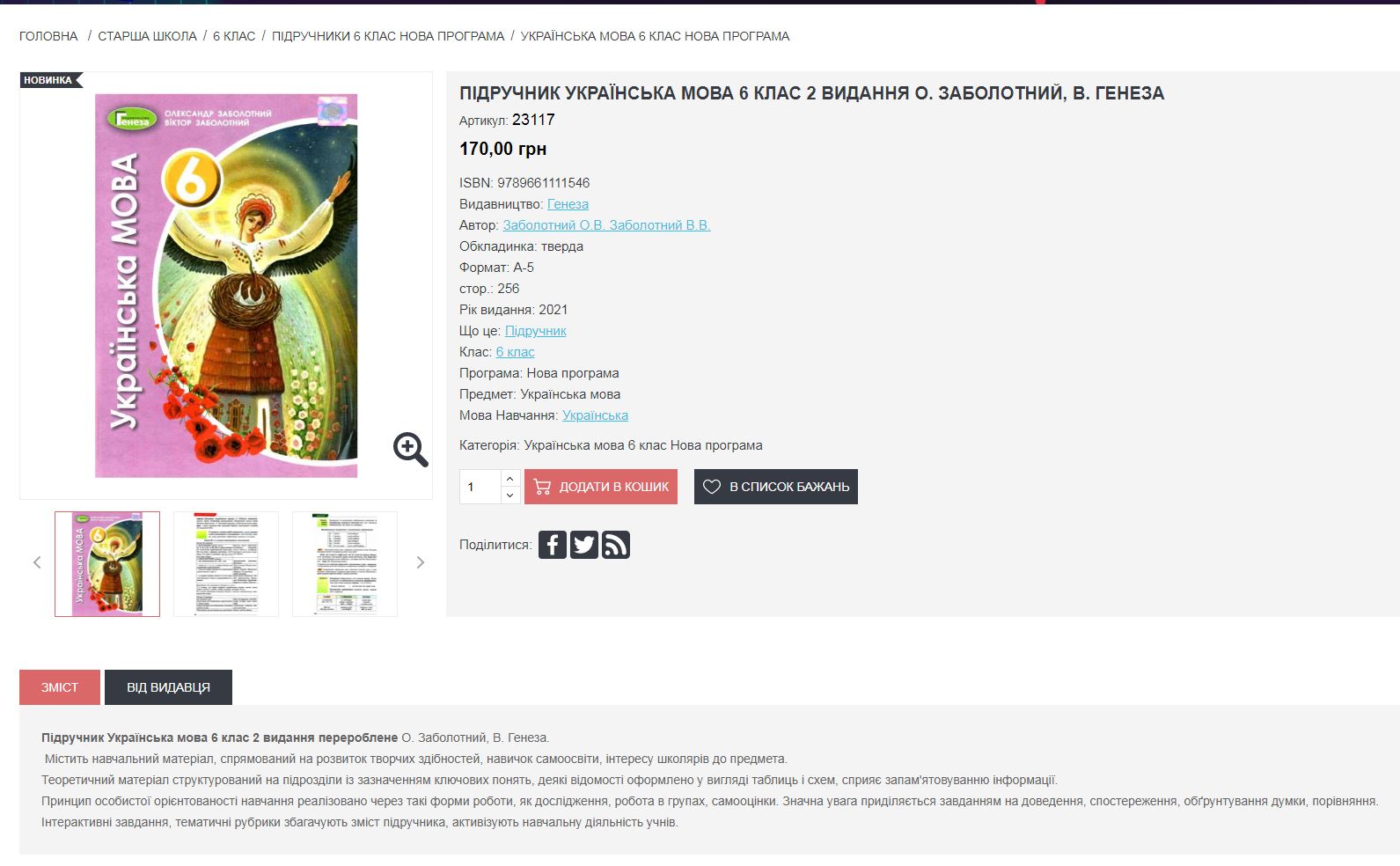Go to the previous thumbnail with the left arrow
Image resolution: width=1400 pixels, height=866 pixels.
click(37, 562)
